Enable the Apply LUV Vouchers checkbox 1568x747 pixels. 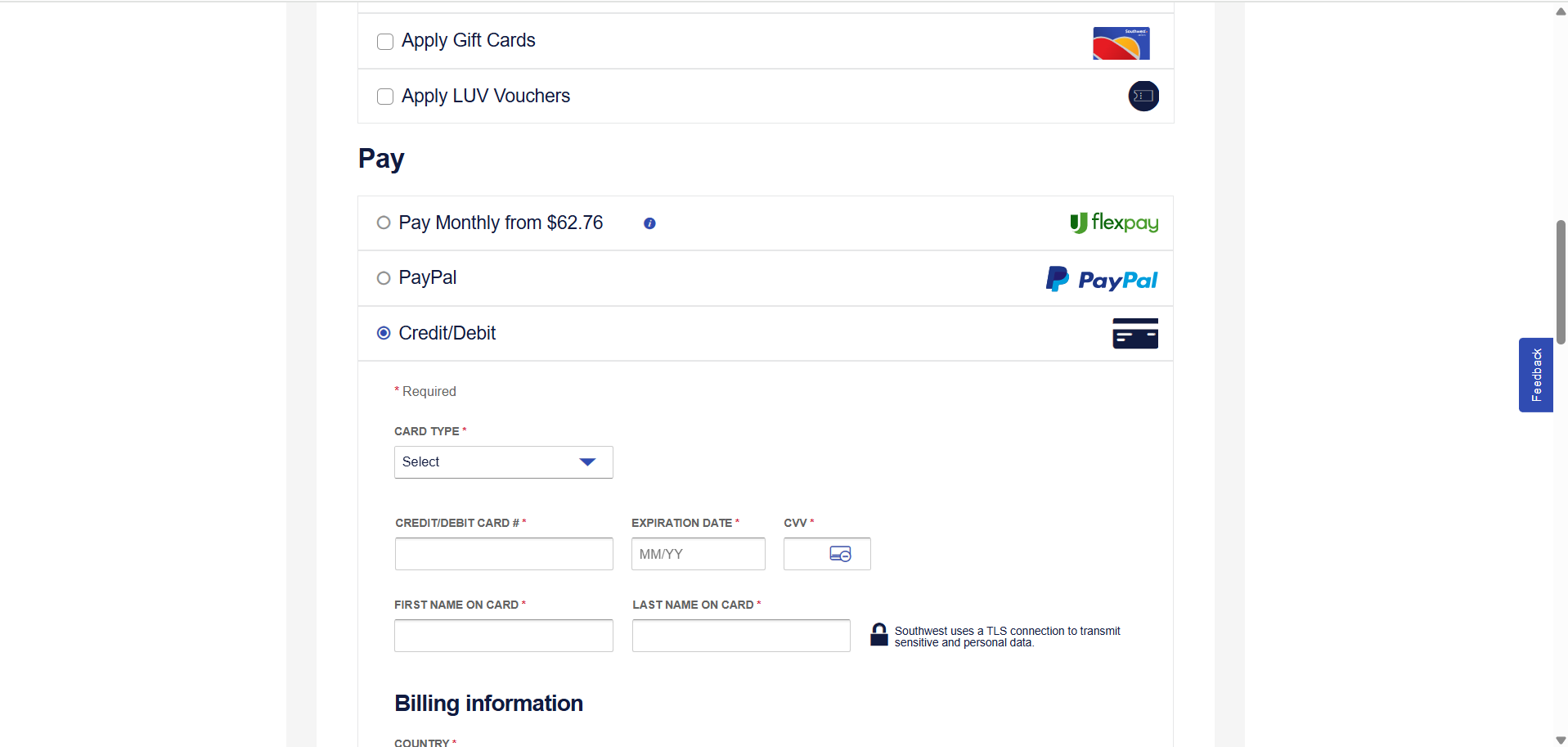385,97
